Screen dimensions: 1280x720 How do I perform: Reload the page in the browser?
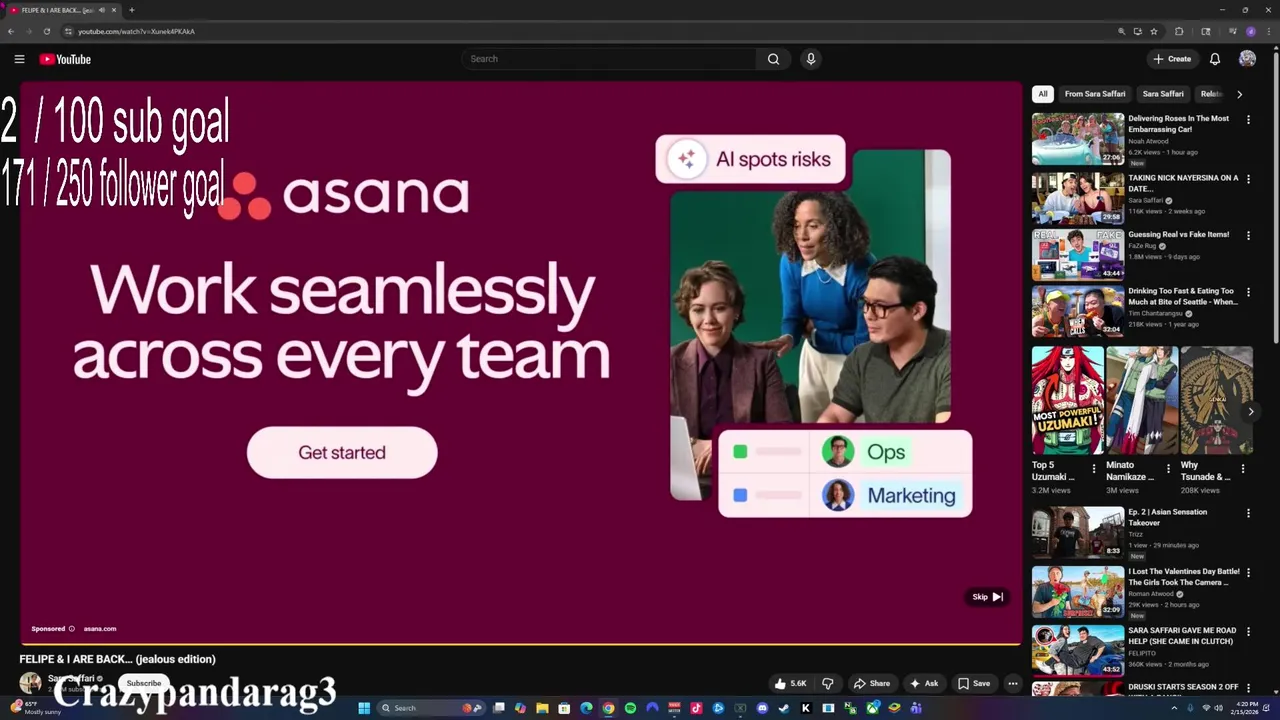(46, 31)
